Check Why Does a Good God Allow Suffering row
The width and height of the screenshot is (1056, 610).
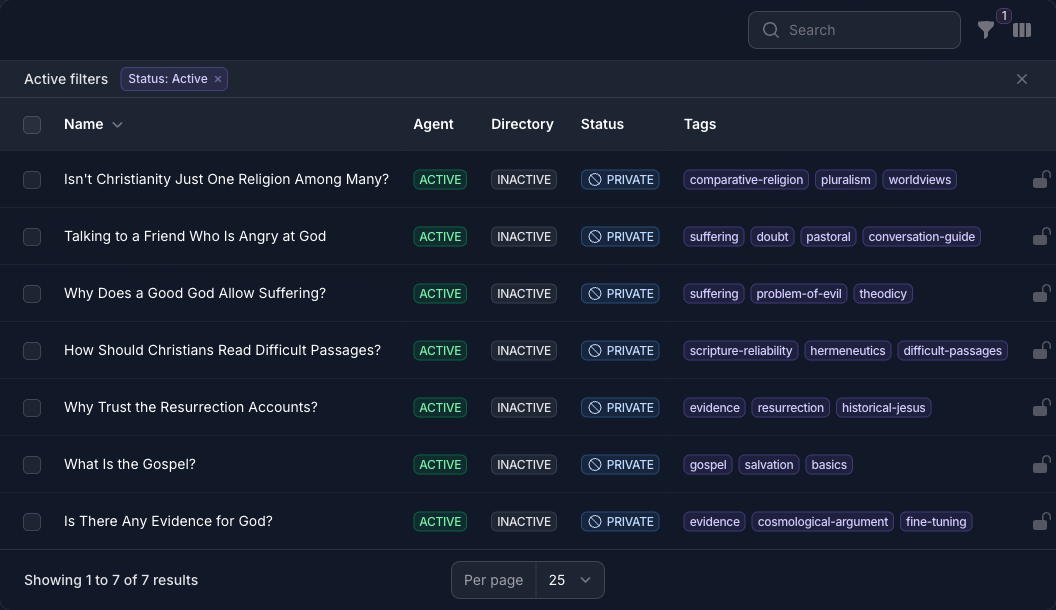point(32,294)
